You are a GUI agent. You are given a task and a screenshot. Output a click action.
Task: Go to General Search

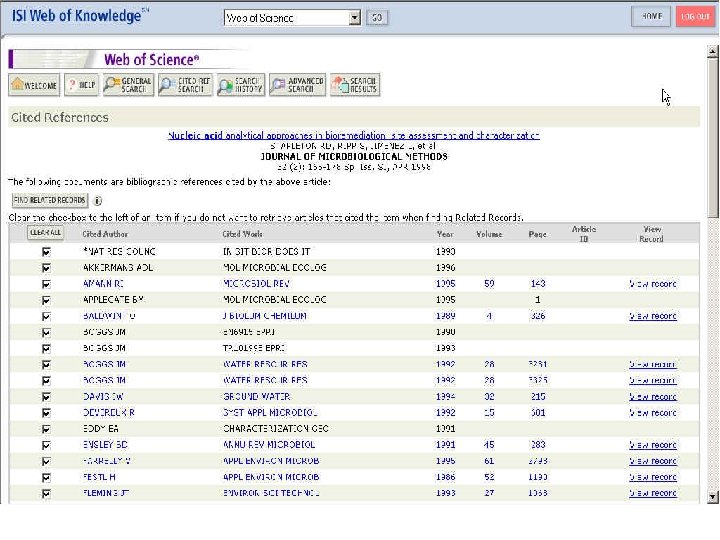point(128,85)
